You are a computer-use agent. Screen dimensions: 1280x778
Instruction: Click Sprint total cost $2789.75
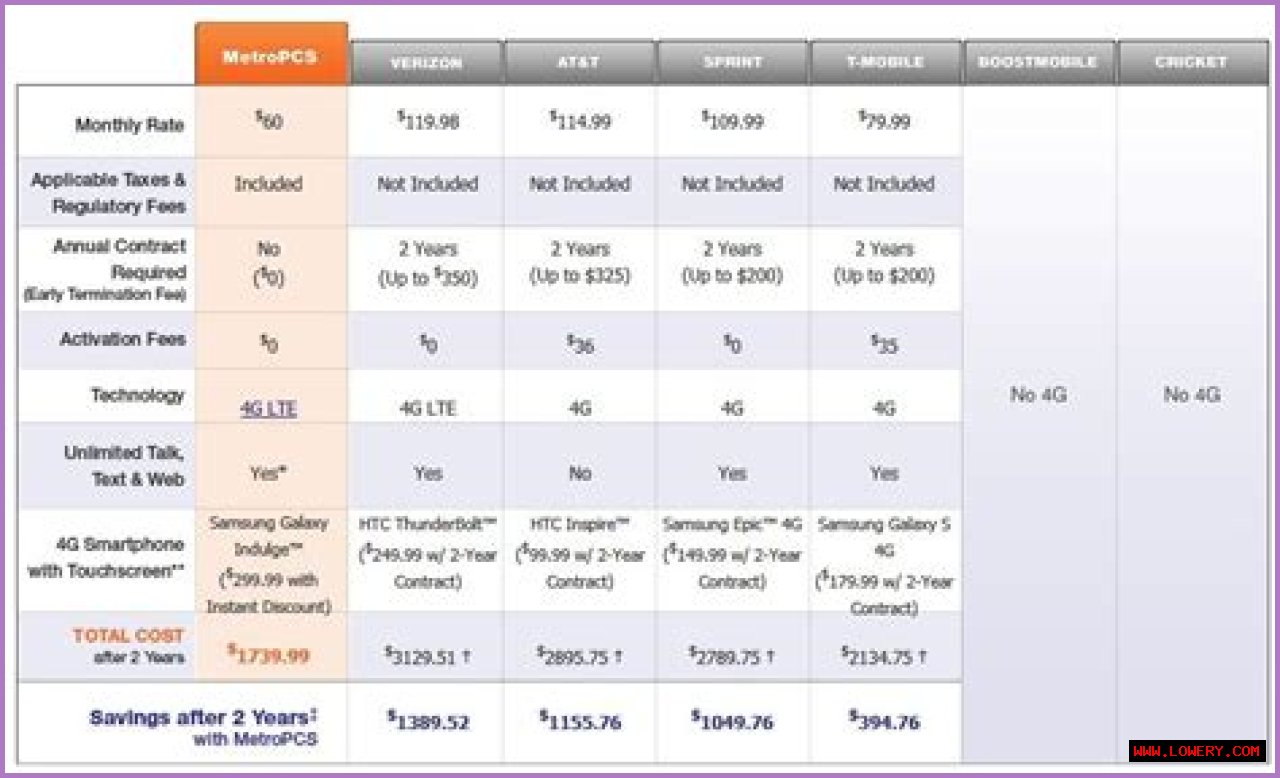pyautogui.click(x=732, y=655)
